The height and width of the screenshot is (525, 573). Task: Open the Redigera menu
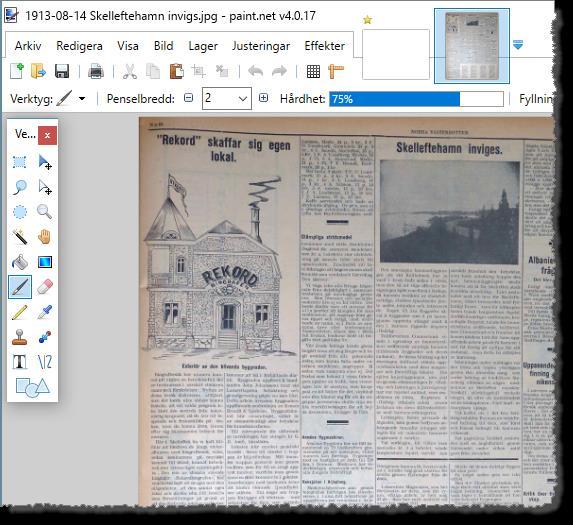pyautogui.click(x=79, y=46)
